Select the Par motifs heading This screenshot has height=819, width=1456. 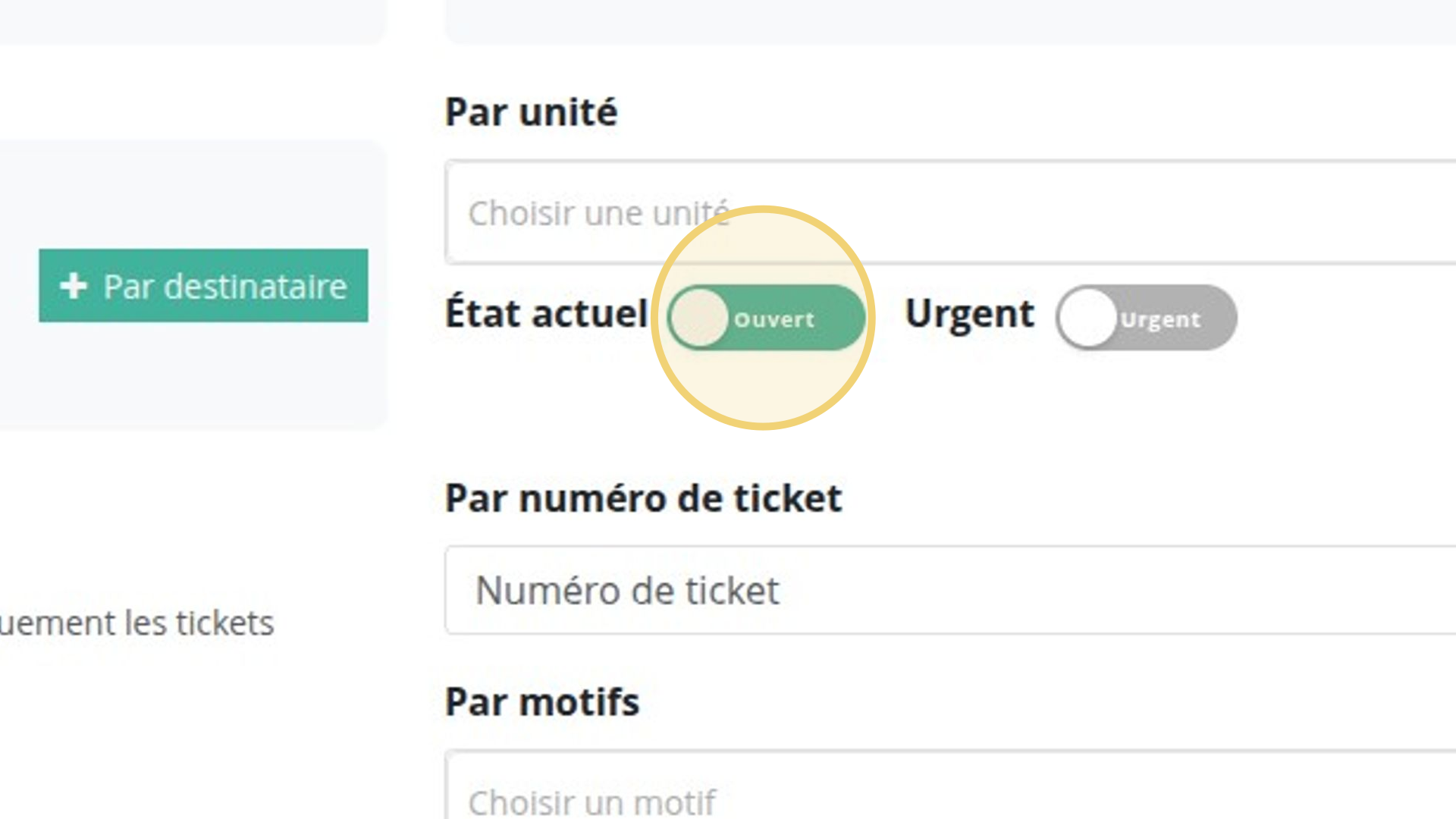pyautogui.click(x=542, y=701)
